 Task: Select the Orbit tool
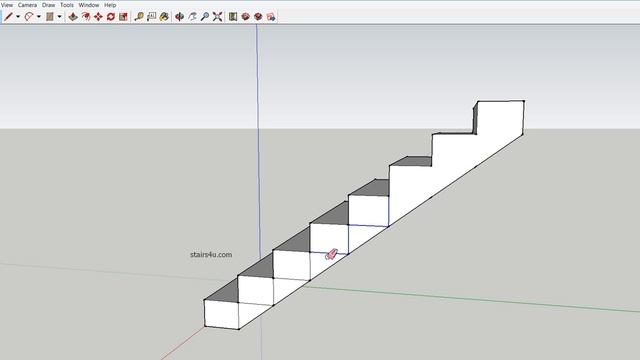[180, 17]
